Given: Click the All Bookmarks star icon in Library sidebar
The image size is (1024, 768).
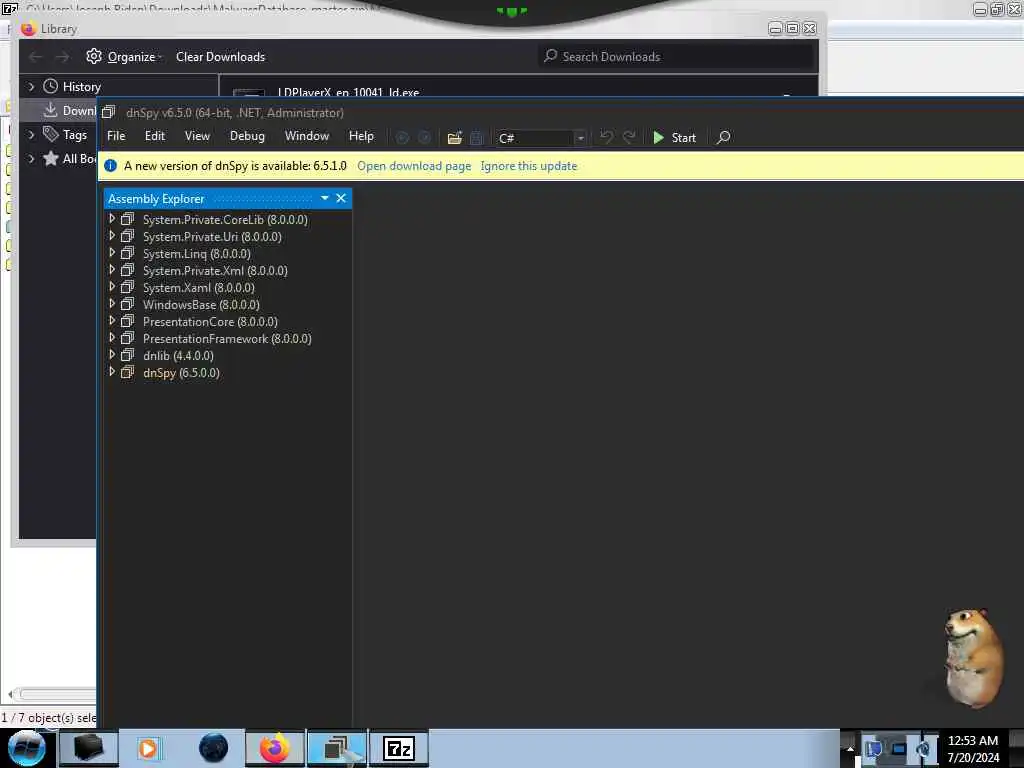Looking at the screenshot, I should (x=50, y=158).
